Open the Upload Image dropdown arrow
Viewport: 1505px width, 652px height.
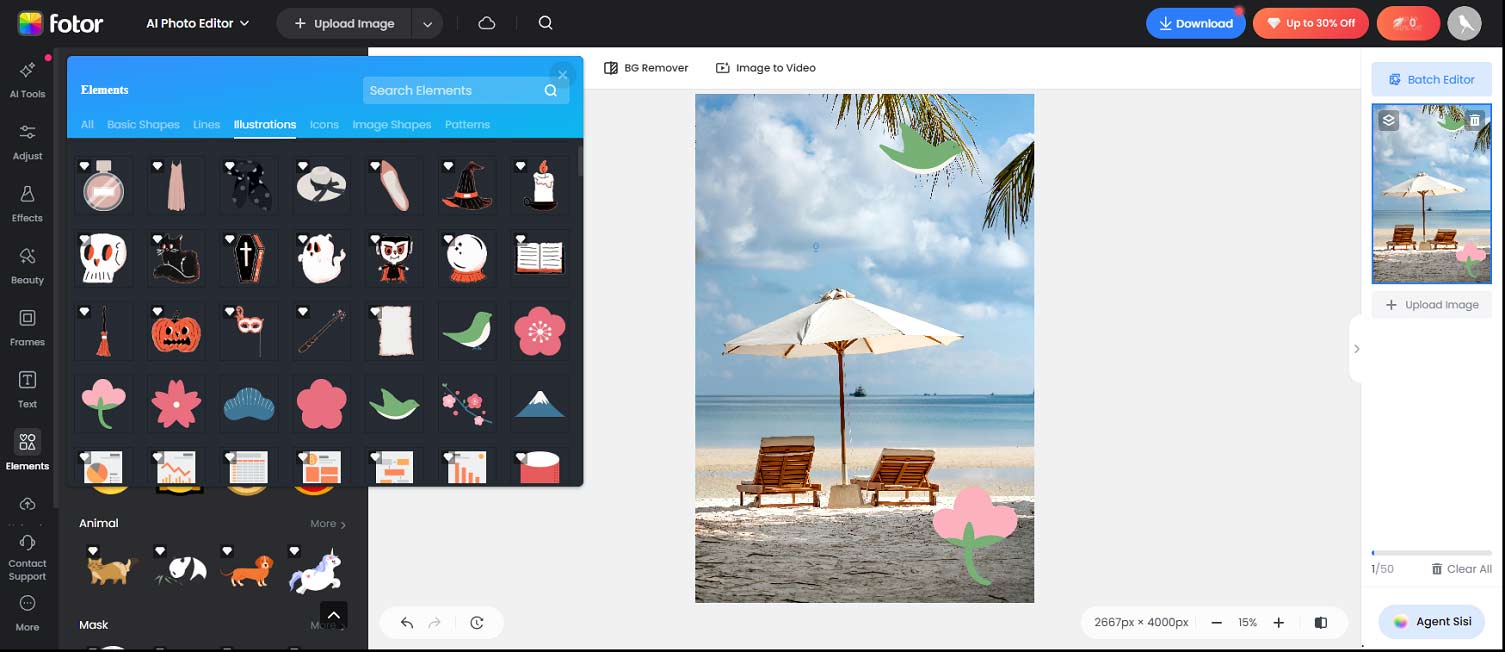click(428, 23)
